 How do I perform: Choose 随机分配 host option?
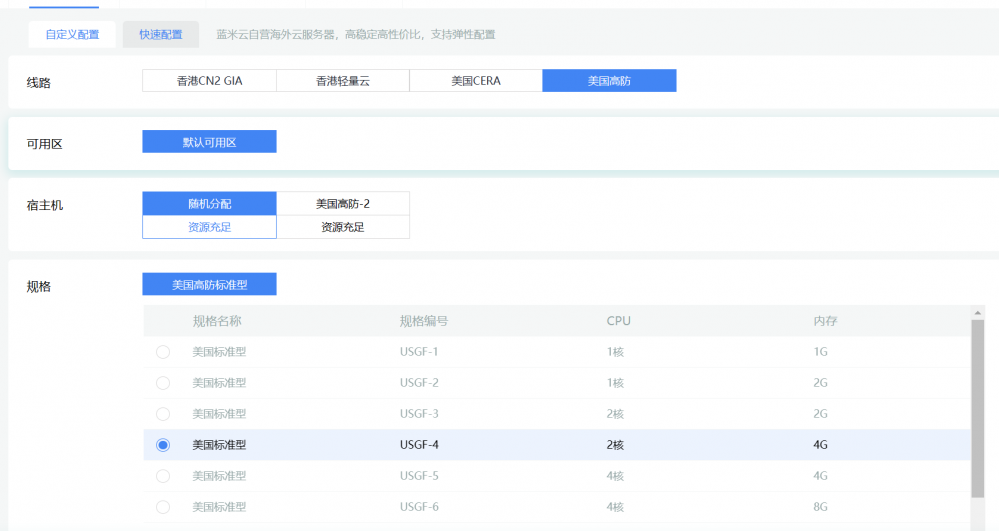pyautogui.click(x=209, y=203)
